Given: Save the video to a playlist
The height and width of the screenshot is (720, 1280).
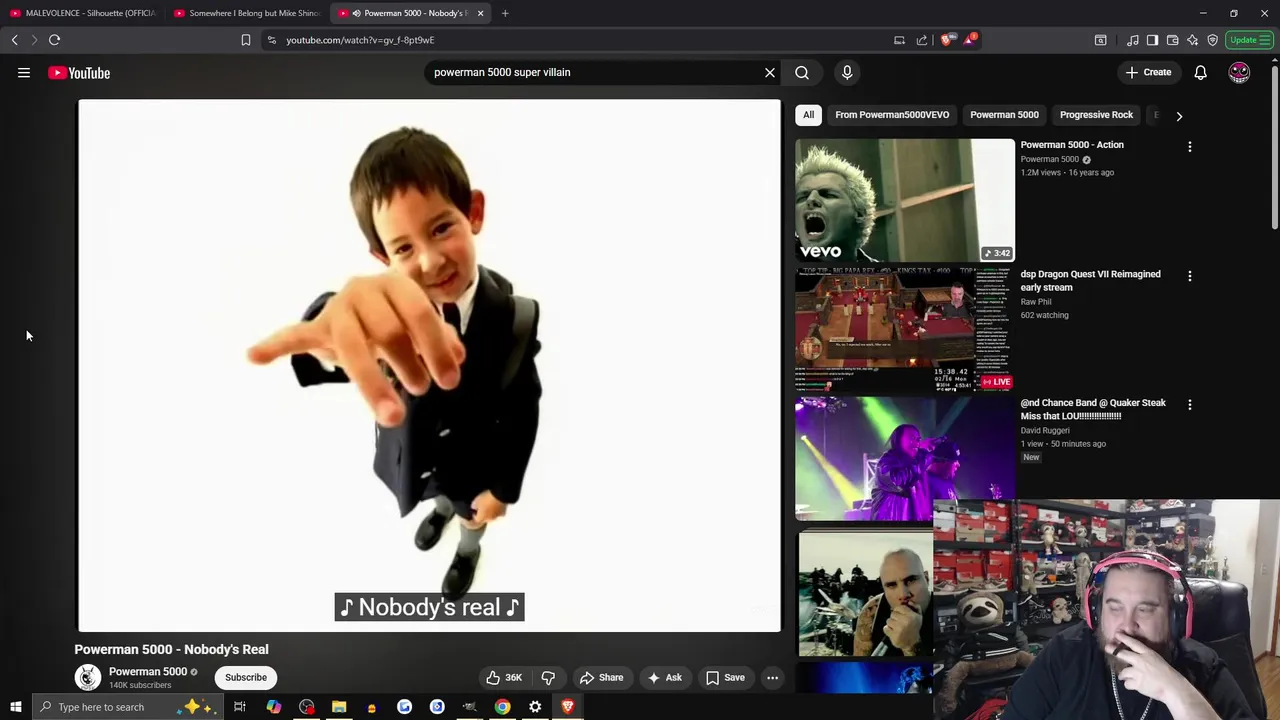Looking at the screenshot, I should pyautogui.click(x=725, y=677).
